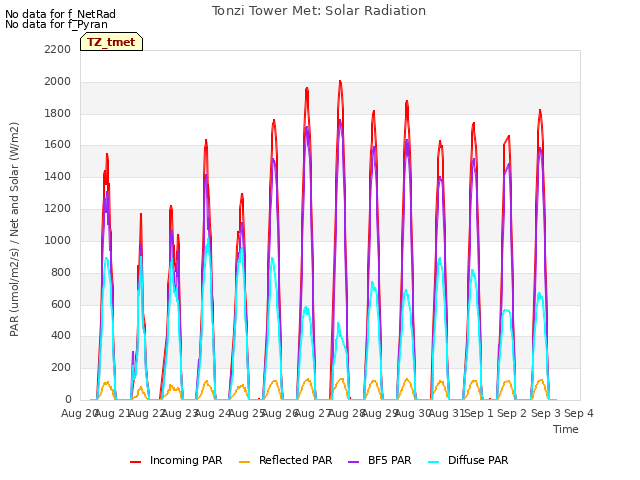Screen dimensions: 640x480
Task: Click the red Incoming PAR legend swatch
Action: pyautogui.click(x=136, y=462)
